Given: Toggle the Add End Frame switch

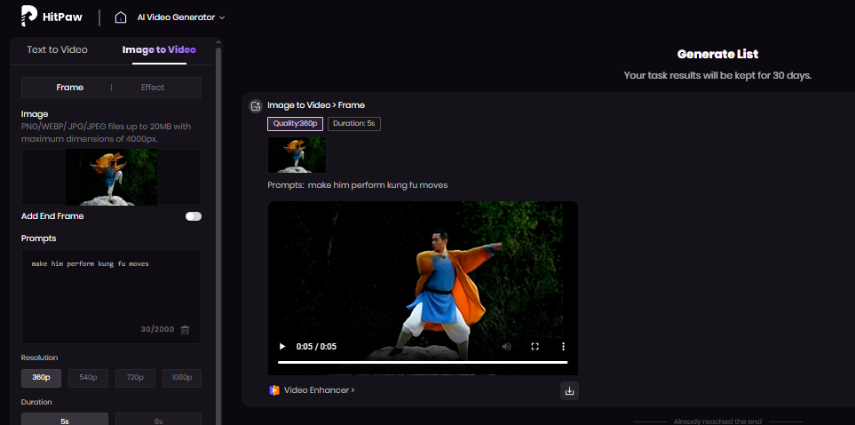Looking at the screenshot, I should [193, 216].
